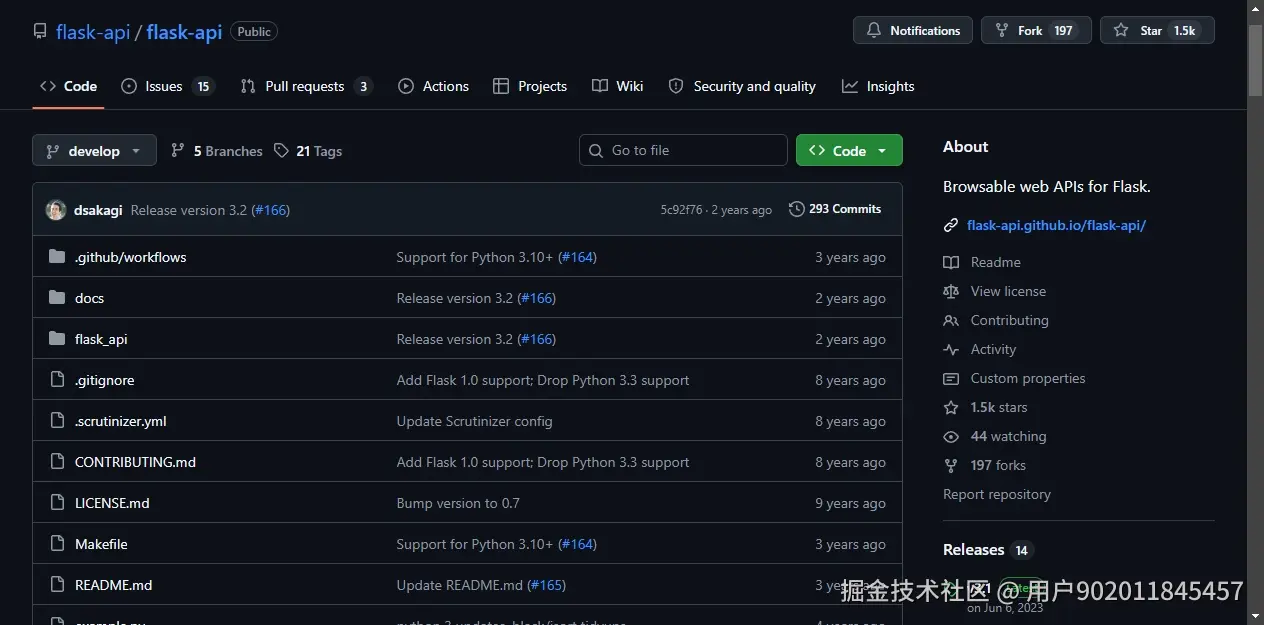
Task: Click file icon for .scrutinizer.yml
Action: click(x=57, y=421)
